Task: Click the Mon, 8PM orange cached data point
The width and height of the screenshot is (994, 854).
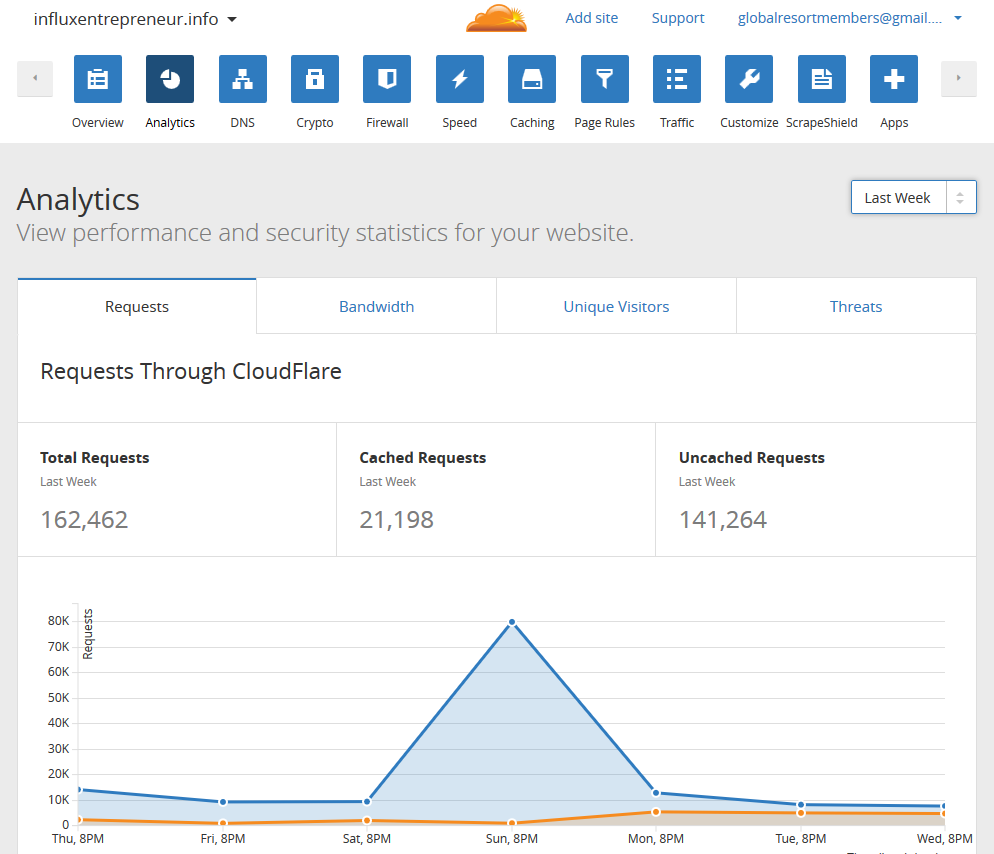Action: click(x=656, y=812)
